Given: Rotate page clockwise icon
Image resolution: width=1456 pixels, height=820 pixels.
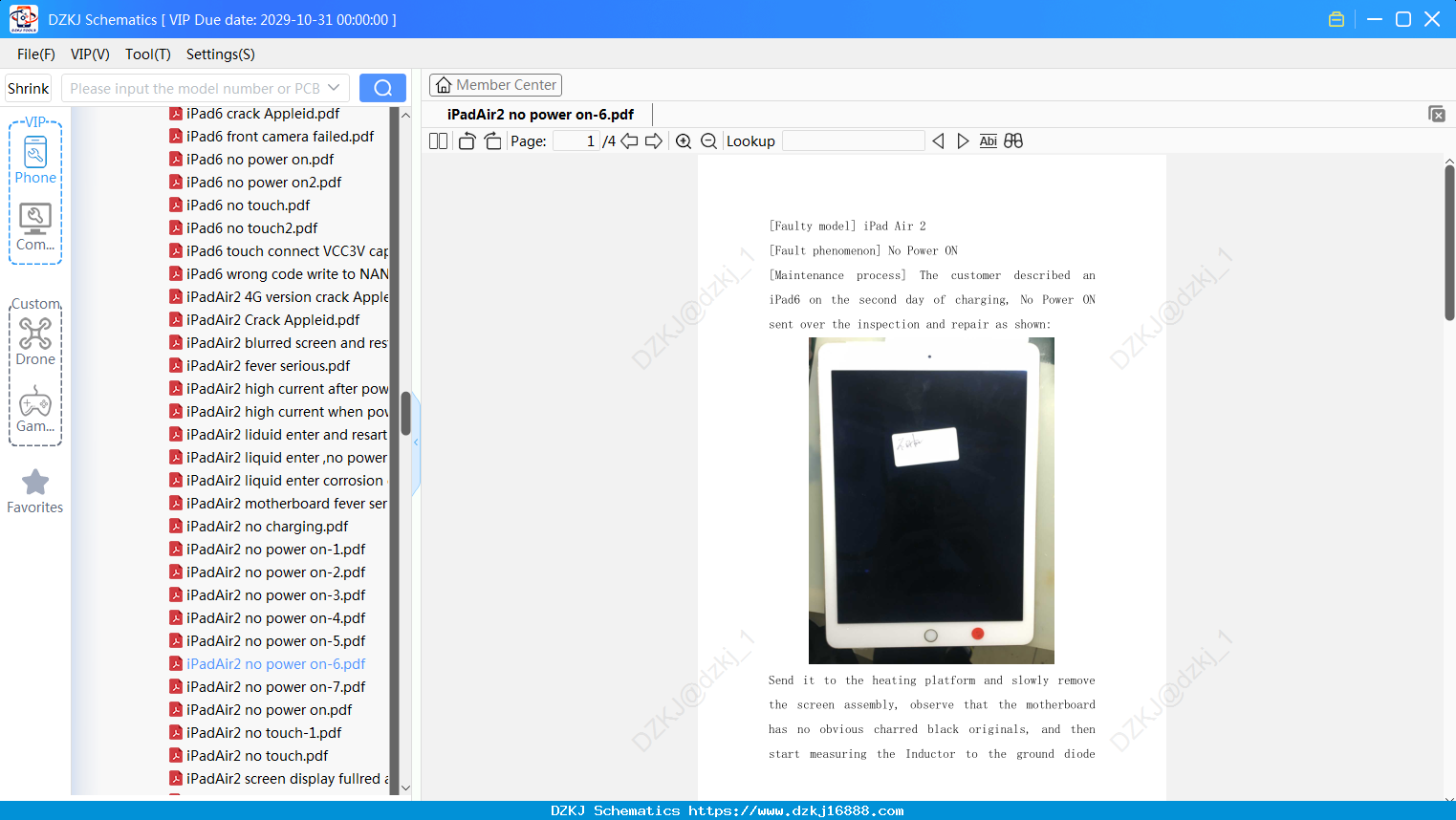Looking at the screenshot, I should click(x=492, y=140).
